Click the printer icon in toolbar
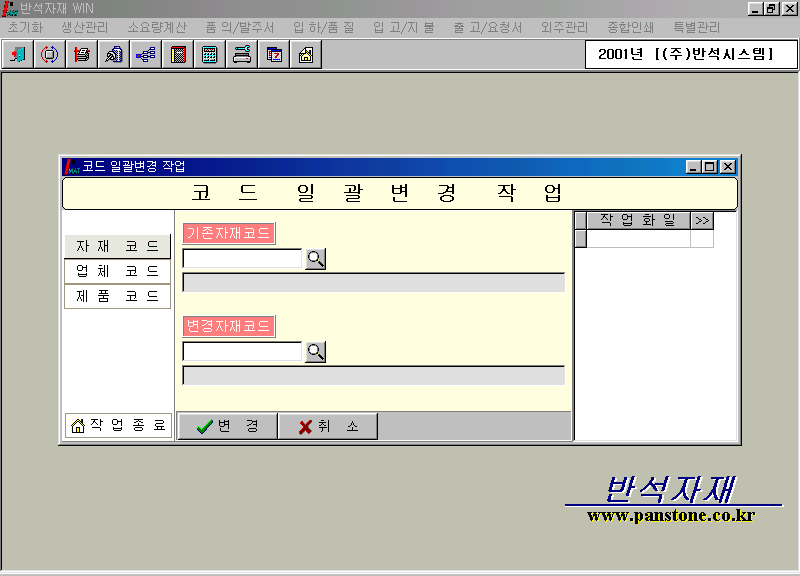Image resolution: width=800 pixels, height=576 pixels. [x=241, y=55]
